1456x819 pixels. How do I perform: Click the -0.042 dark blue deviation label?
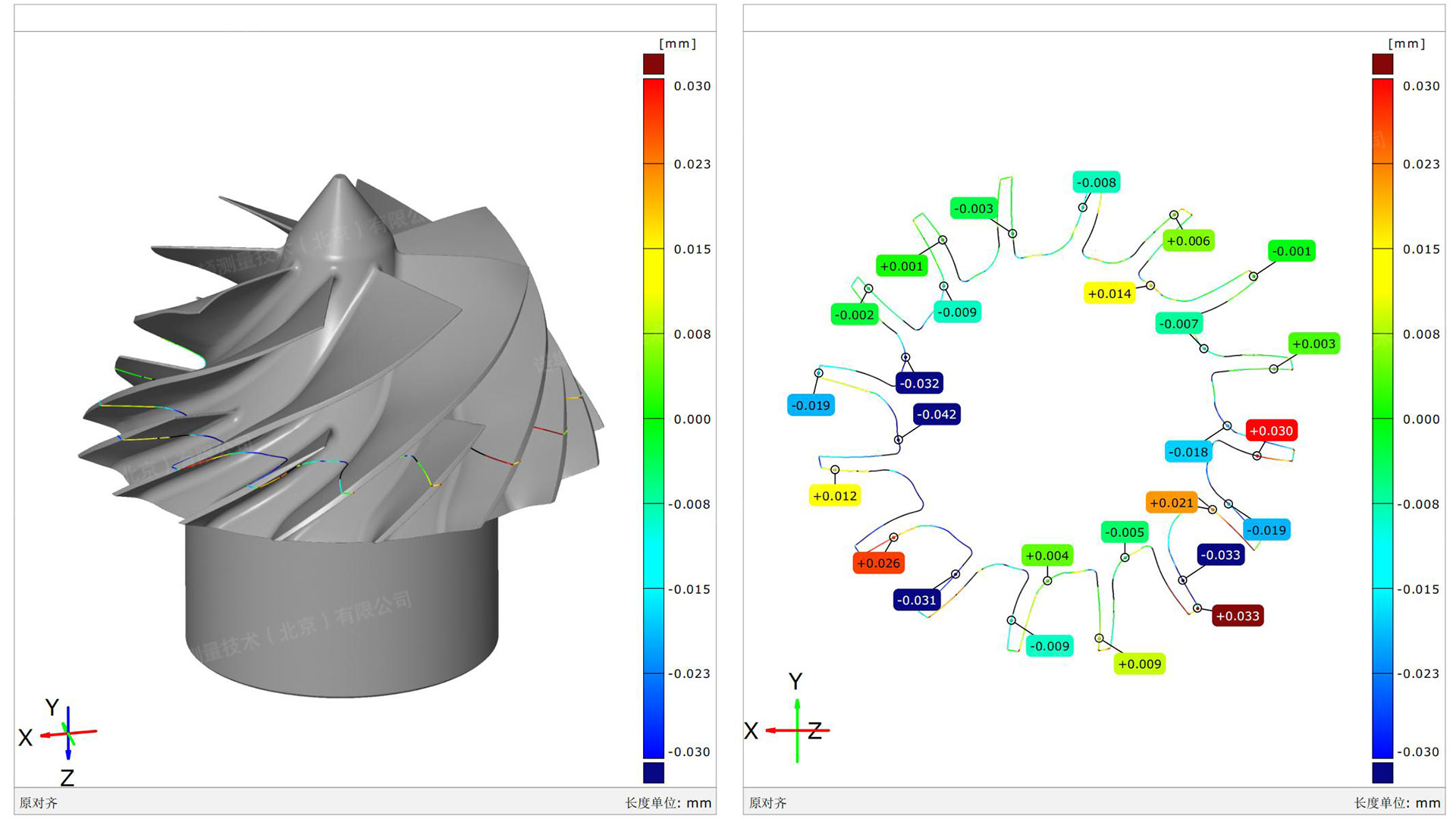click(937, 414)
